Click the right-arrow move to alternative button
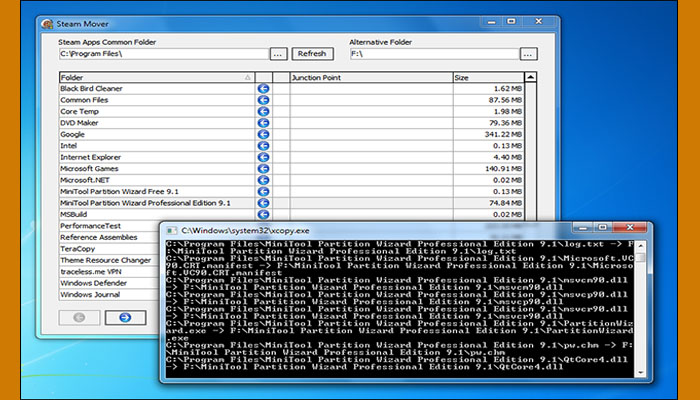 [125, 317]
